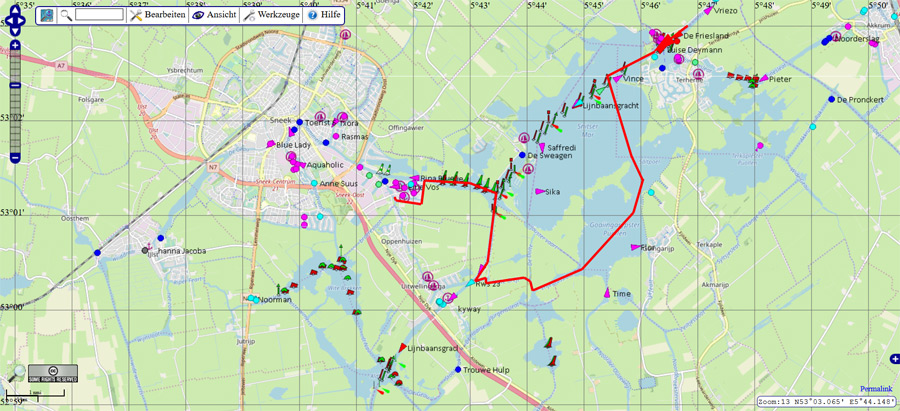
Task: Open the Permalink link
Action: click(x=876, y=388)
